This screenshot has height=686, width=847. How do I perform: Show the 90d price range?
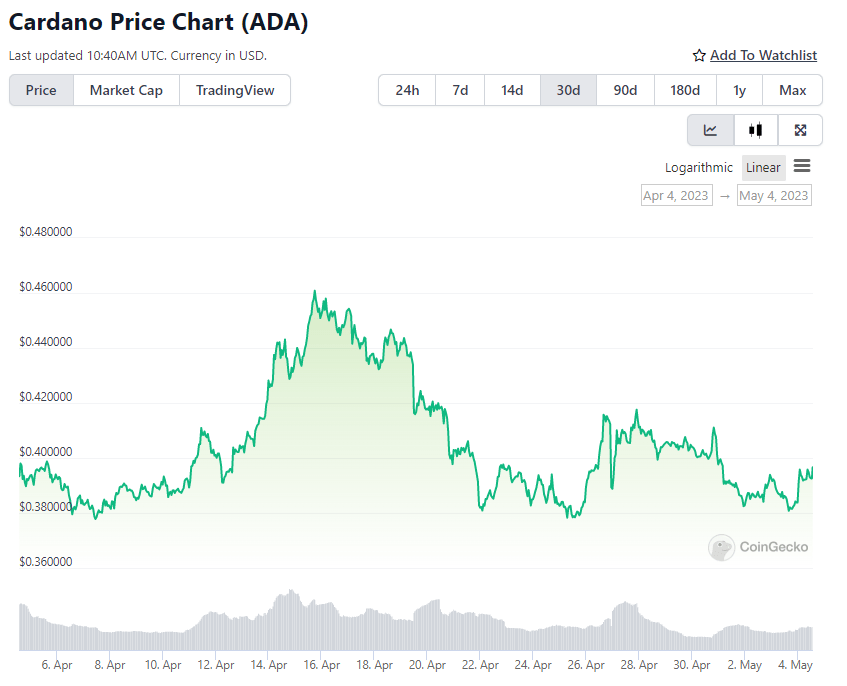click(x=625, y=90)
